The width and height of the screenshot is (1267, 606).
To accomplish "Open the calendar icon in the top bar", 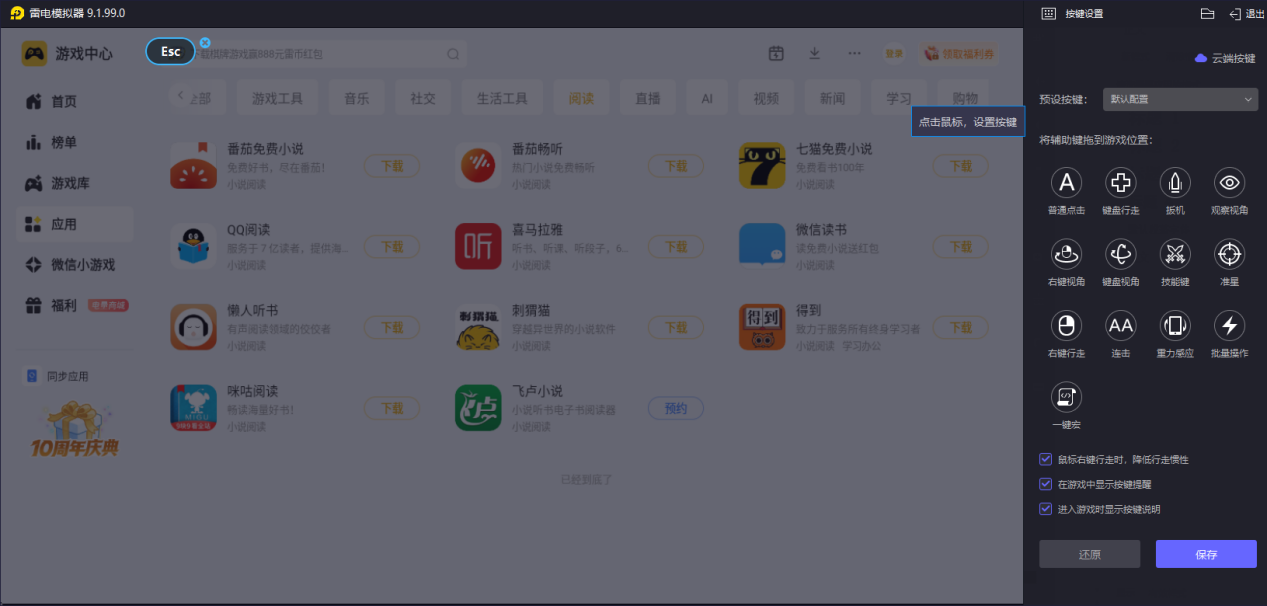I will (776, 53).
